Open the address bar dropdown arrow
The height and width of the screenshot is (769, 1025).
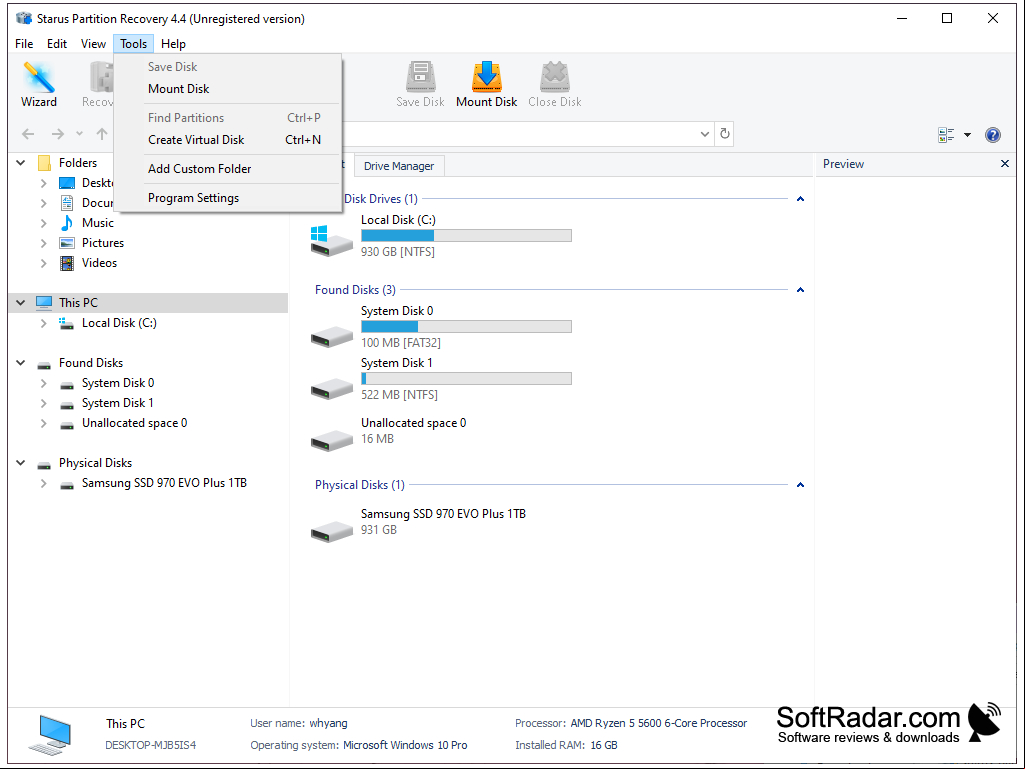705,134
